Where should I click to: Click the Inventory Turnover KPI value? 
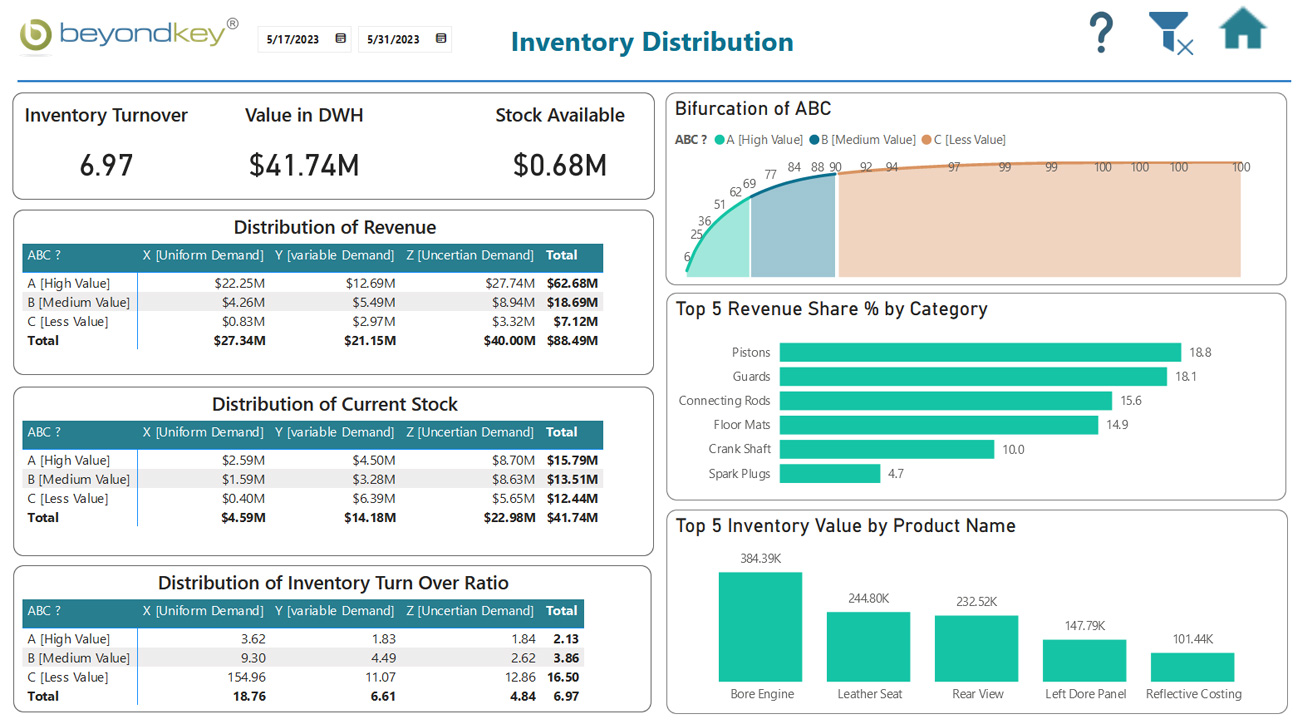(106, 164)
